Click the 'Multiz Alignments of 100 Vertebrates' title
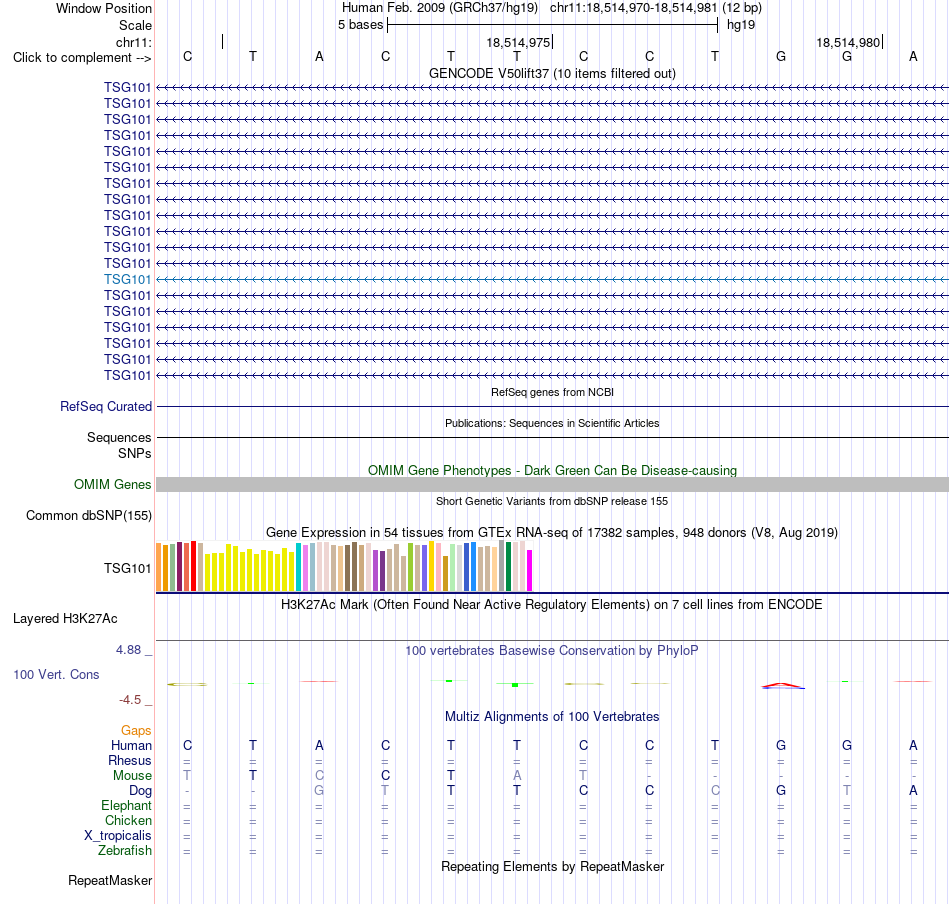 pyautogui.click(x=552, y=717)
